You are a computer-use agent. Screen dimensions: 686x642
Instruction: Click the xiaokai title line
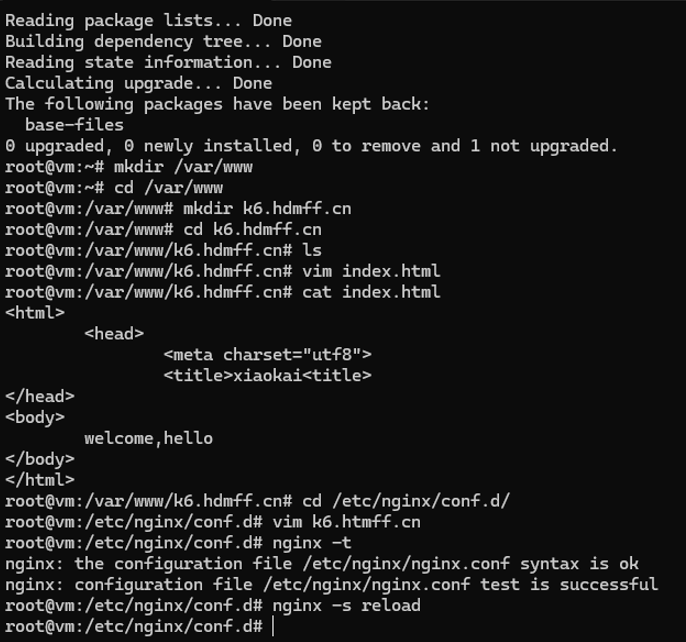point(267,375)
